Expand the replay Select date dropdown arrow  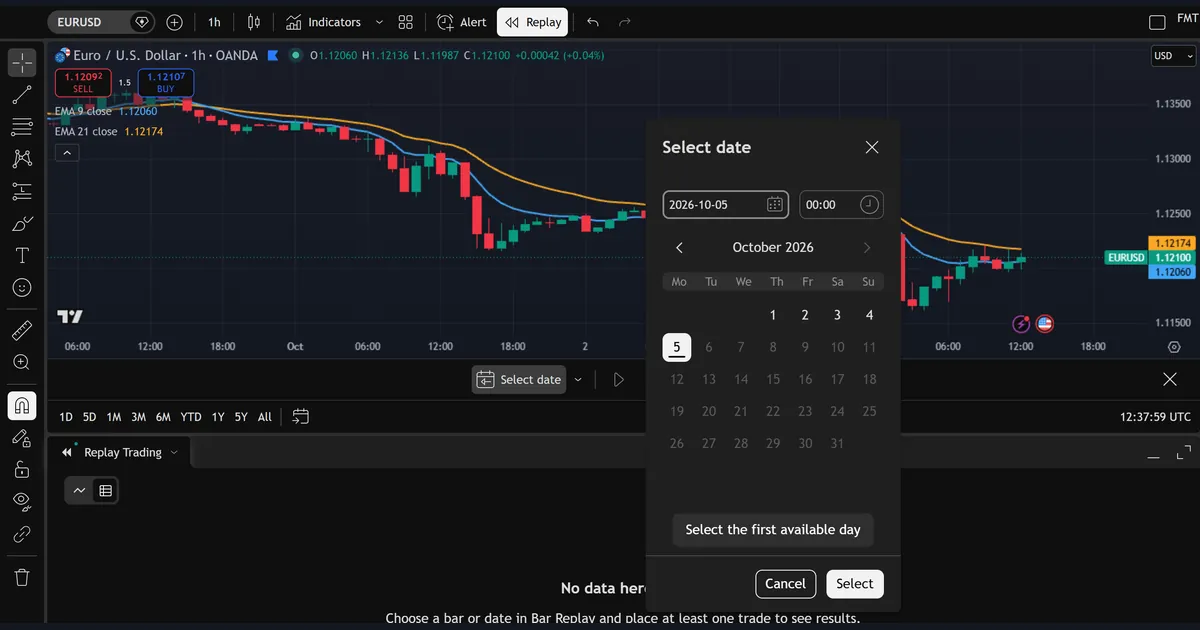pyautogui.click(x=578, y=379)
